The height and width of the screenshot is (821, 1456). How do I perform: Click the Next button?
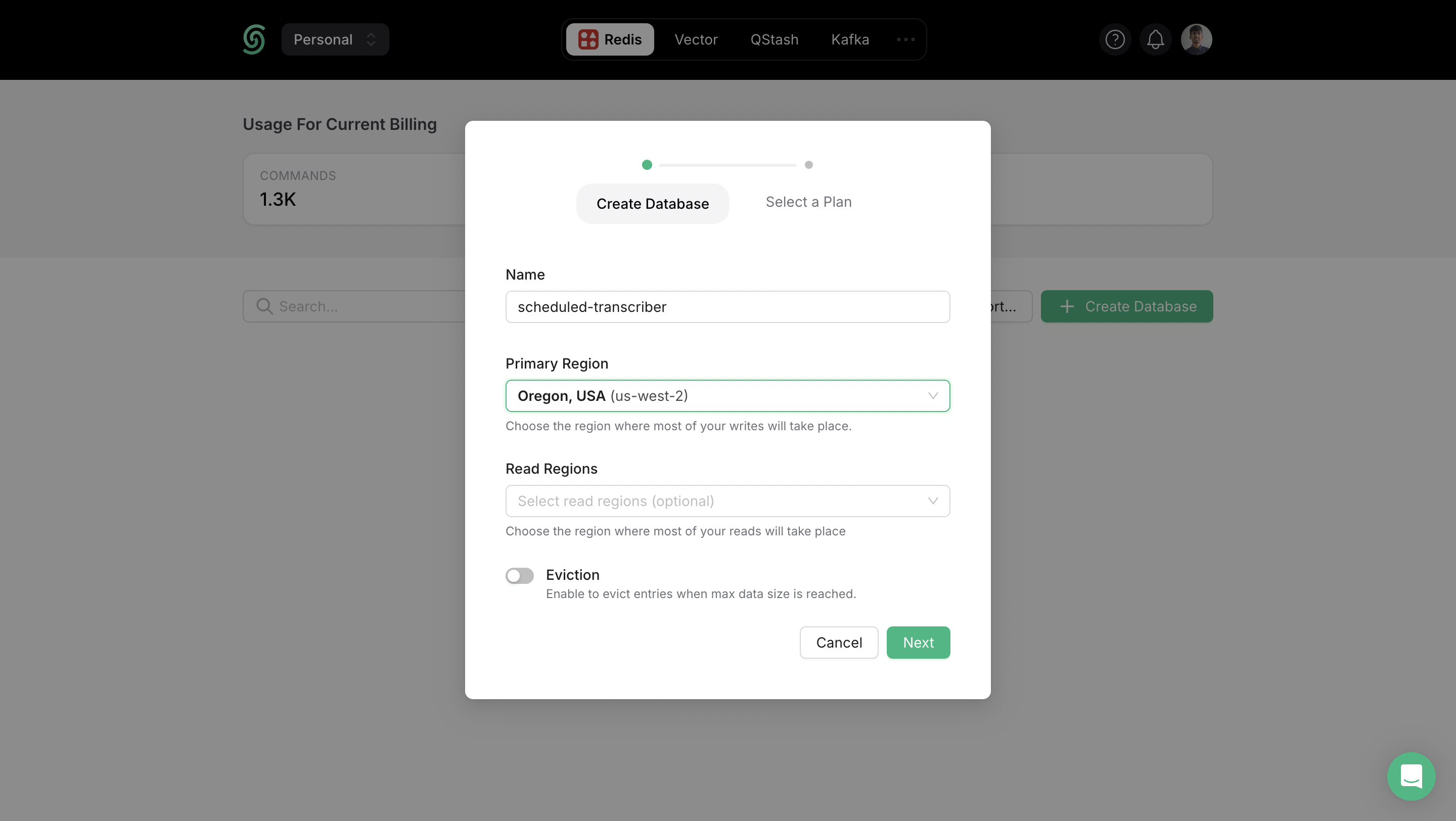coord(918,642)
